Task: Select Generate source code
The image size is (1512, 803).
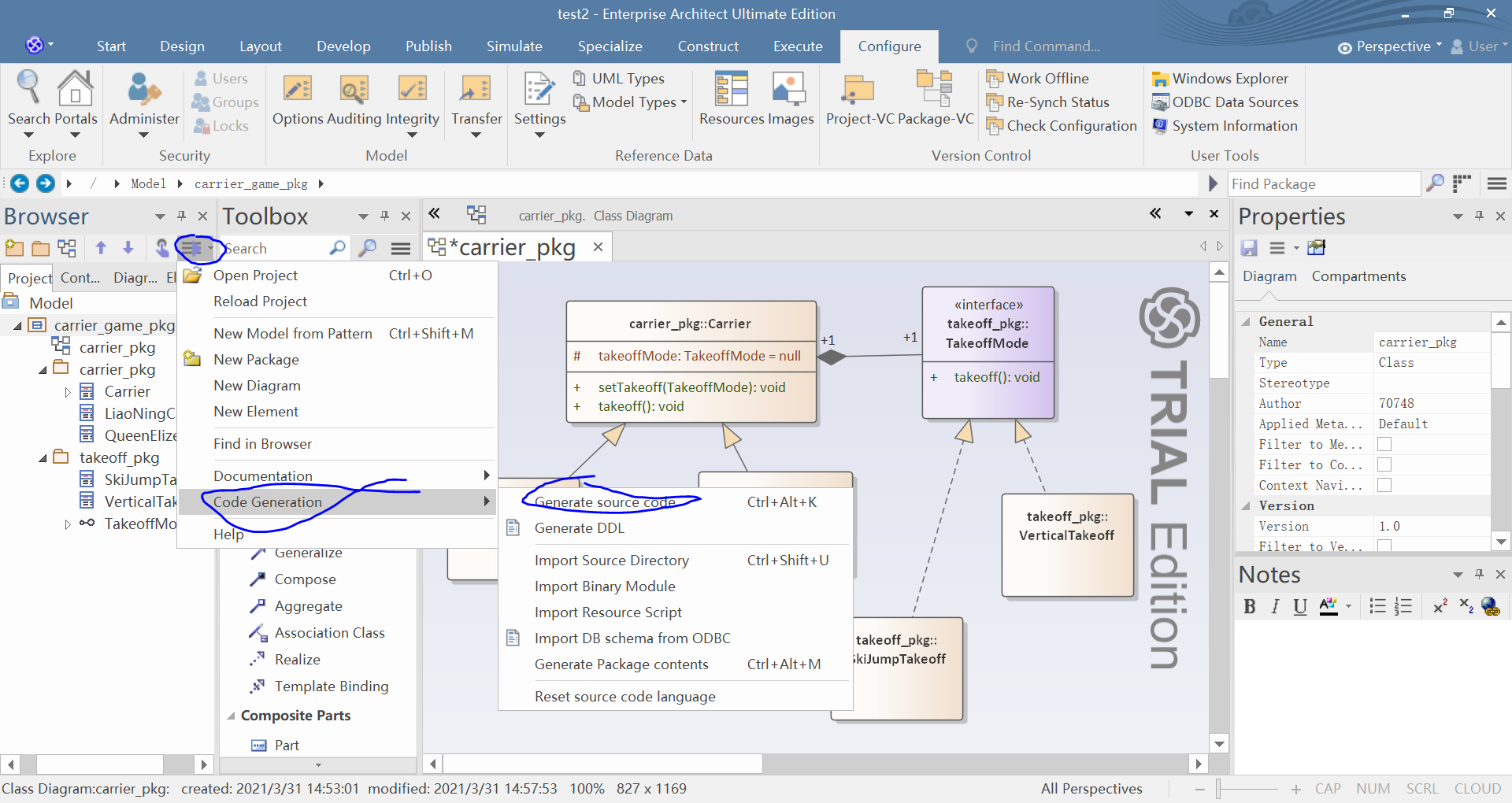Action: pyautogui.click(x=676, y=501)
